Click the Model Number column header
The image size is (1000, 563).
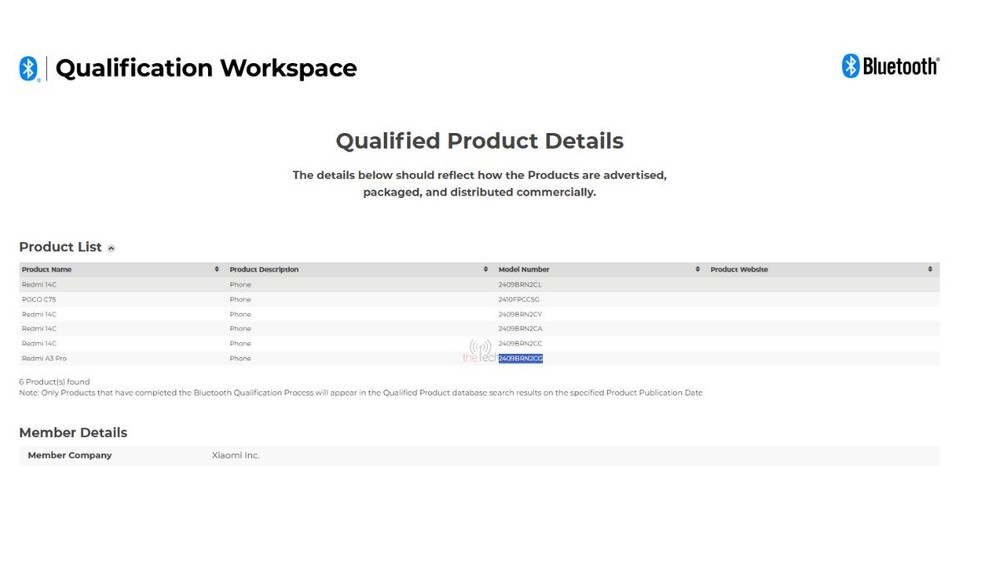coord(524,269)
